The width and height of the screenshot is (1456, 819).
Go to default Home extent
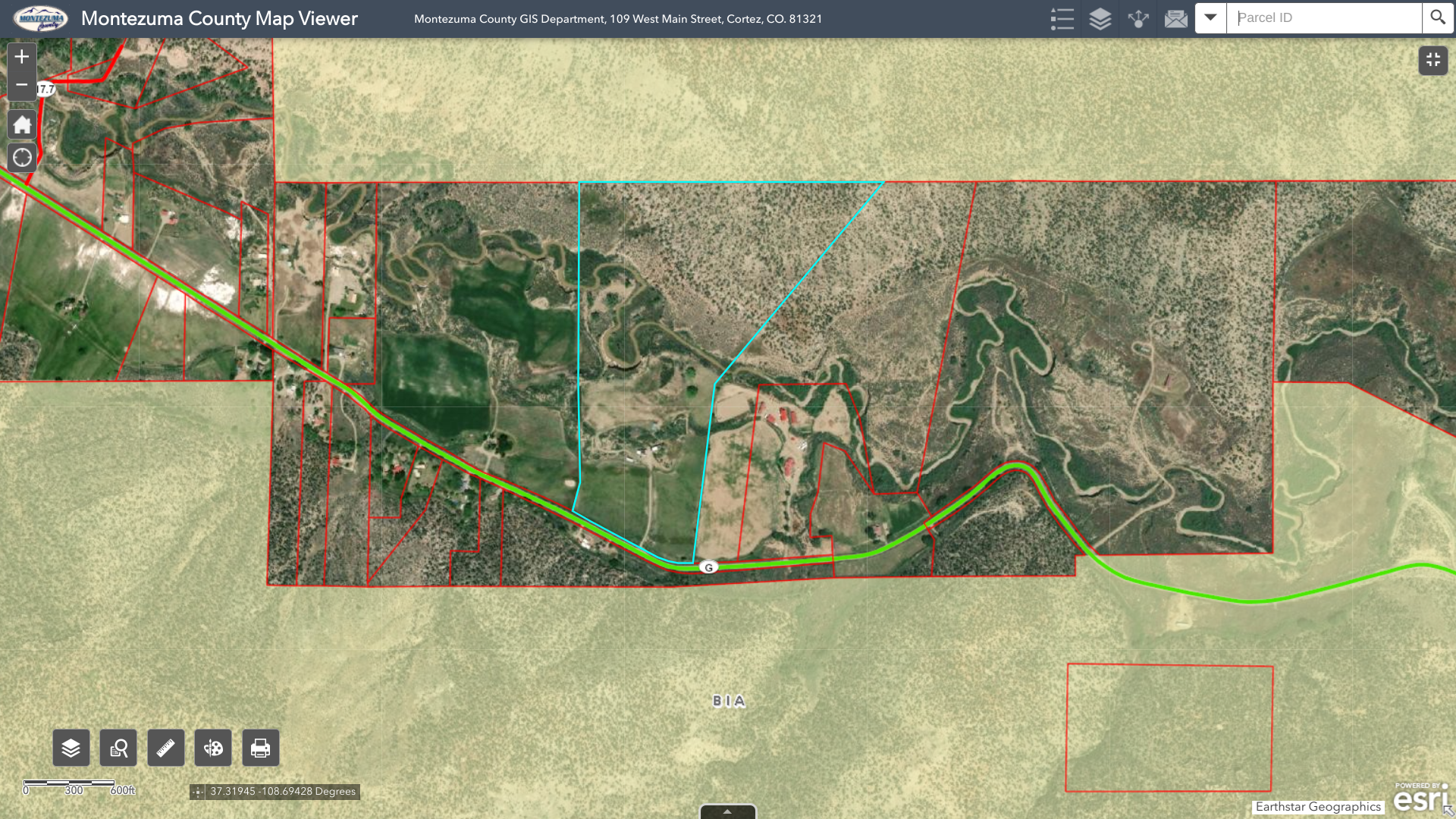22,125
